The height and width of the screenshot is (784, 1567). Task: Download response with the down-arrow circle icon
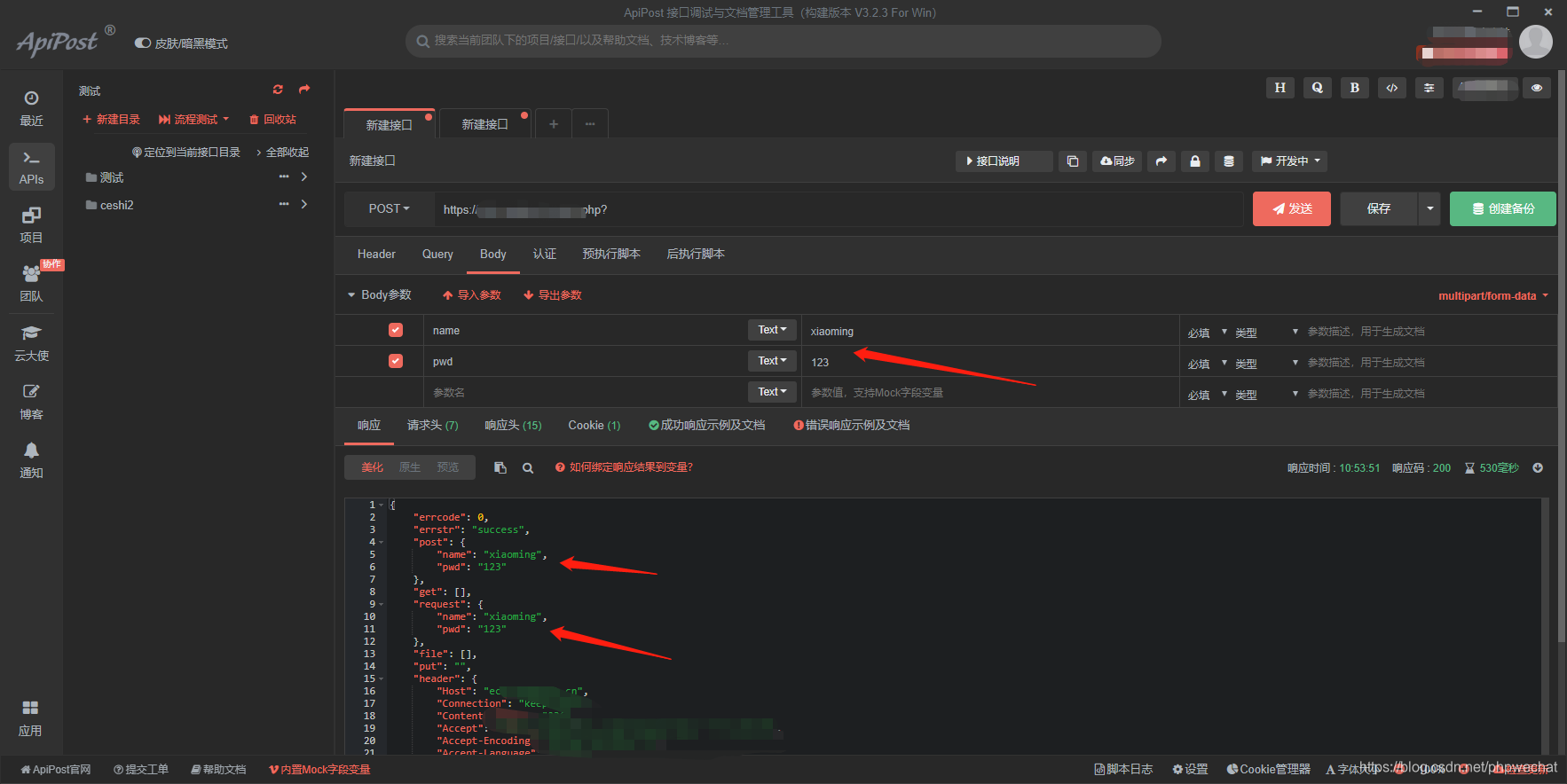(1538, 467)
